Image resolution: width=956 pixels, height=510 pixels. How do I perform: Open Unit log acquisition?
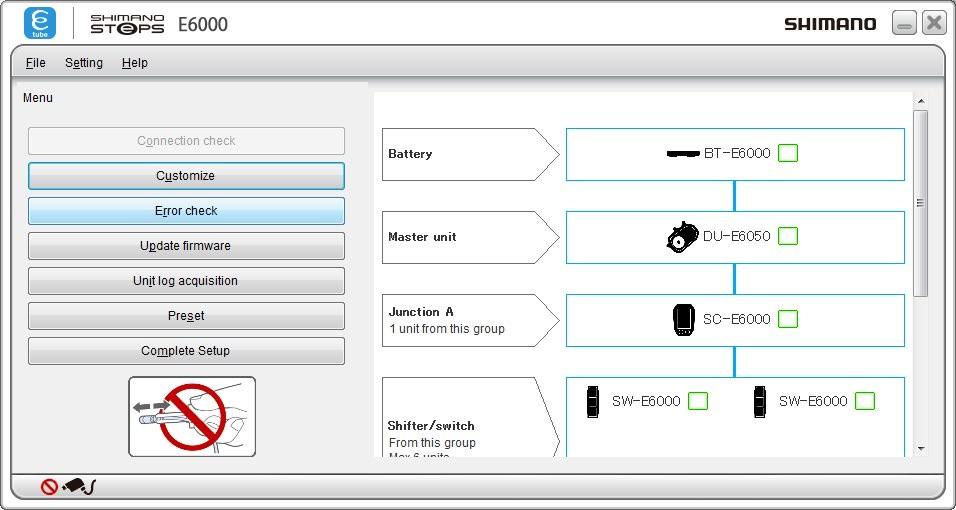(186, 281)
